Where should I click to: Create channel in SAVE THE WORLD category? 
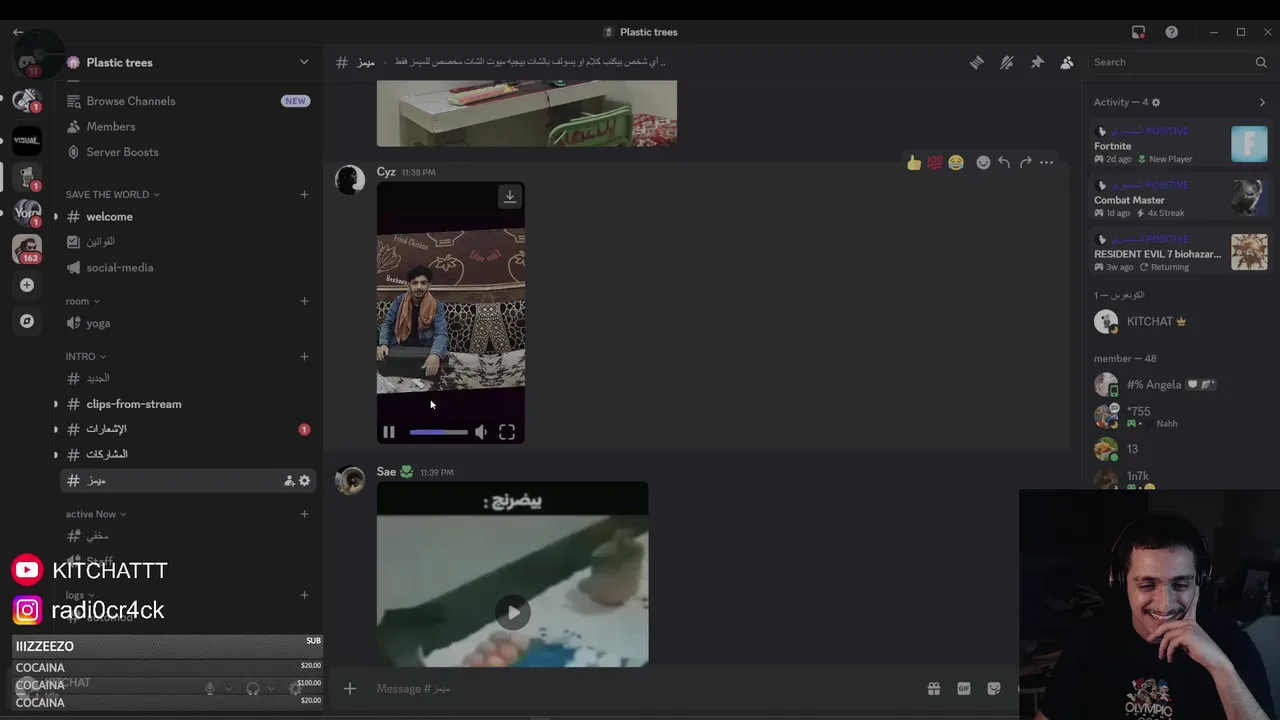pyautogui.click(x=304, y=194)
